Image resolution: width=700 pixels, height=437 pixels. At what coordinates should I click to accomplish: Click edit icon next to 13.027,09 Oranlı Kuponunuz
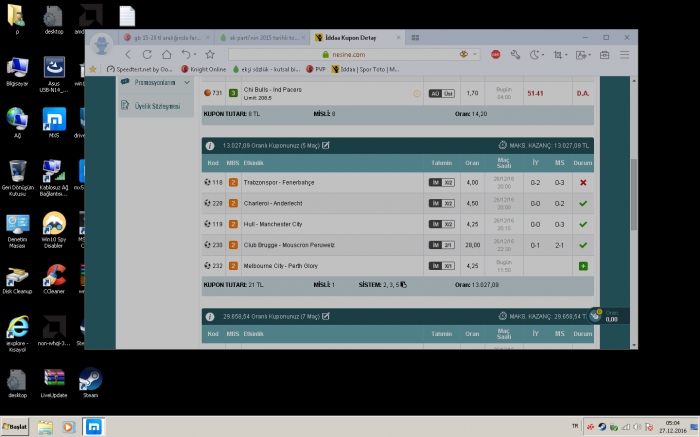326,145
